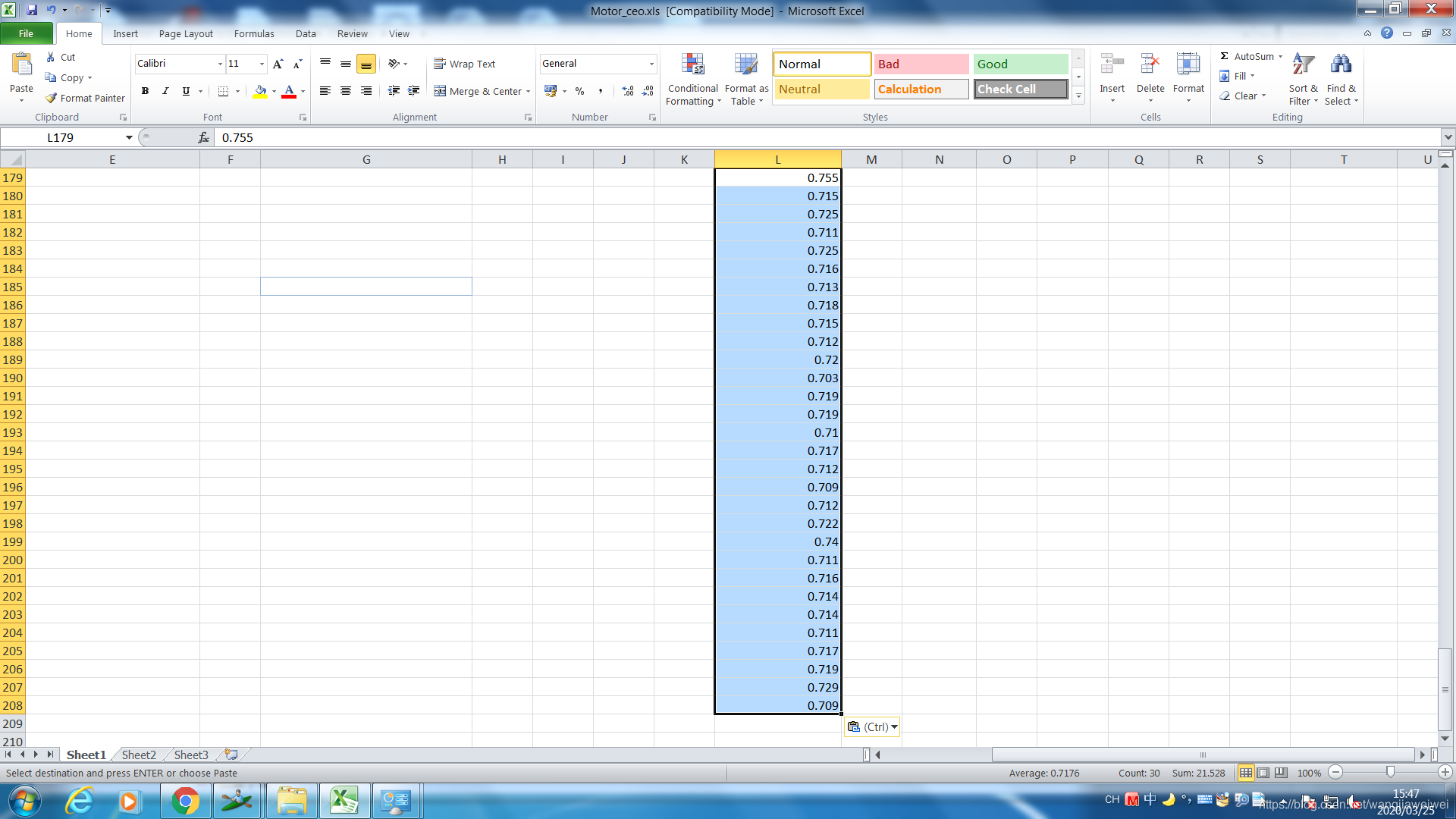Click the Sort & Filter icon
Screen dimensions: 1456x819
click(x=1303, y=65)
